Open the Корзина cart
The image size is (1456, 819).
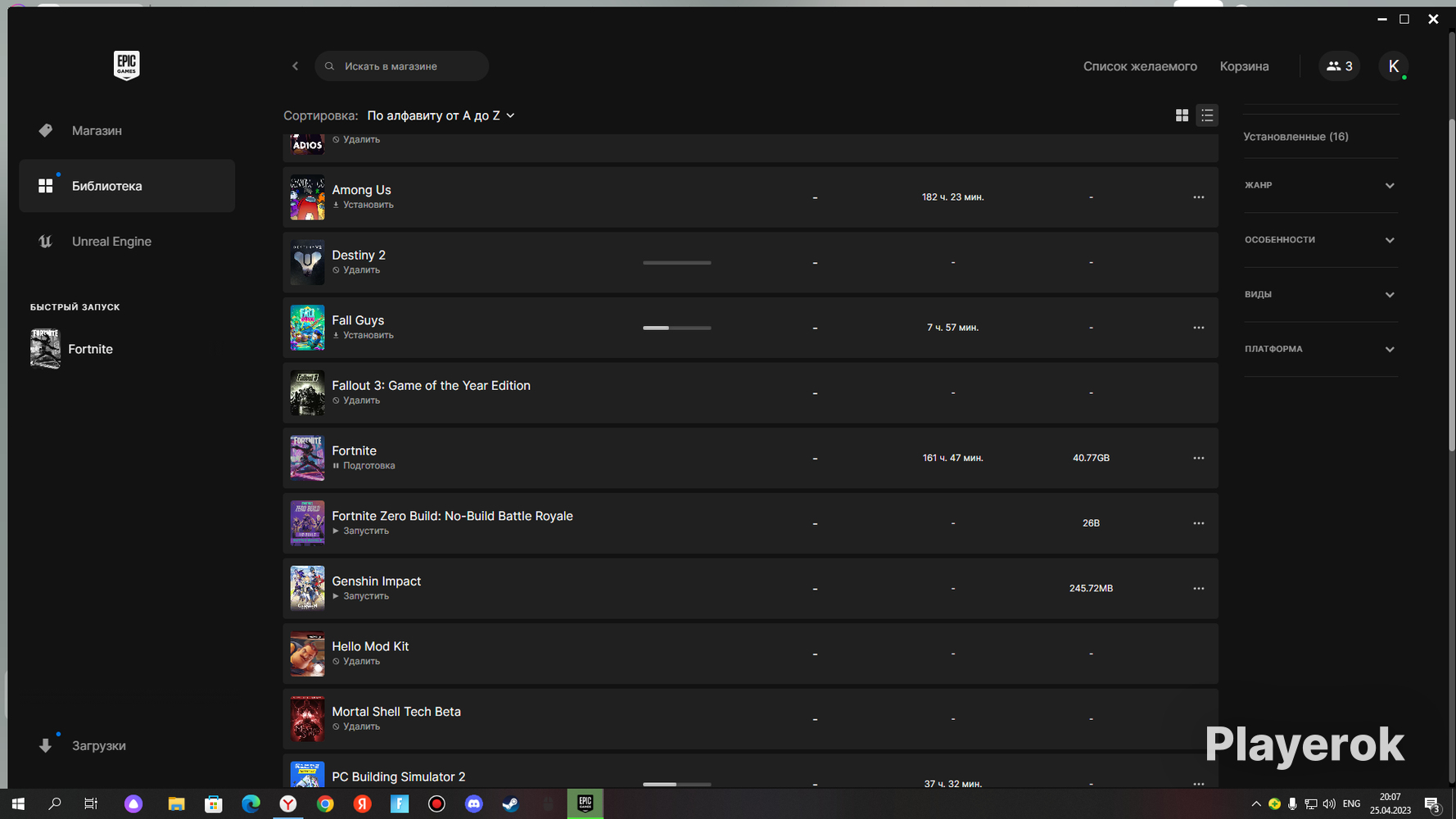[x=1244, y=66]
